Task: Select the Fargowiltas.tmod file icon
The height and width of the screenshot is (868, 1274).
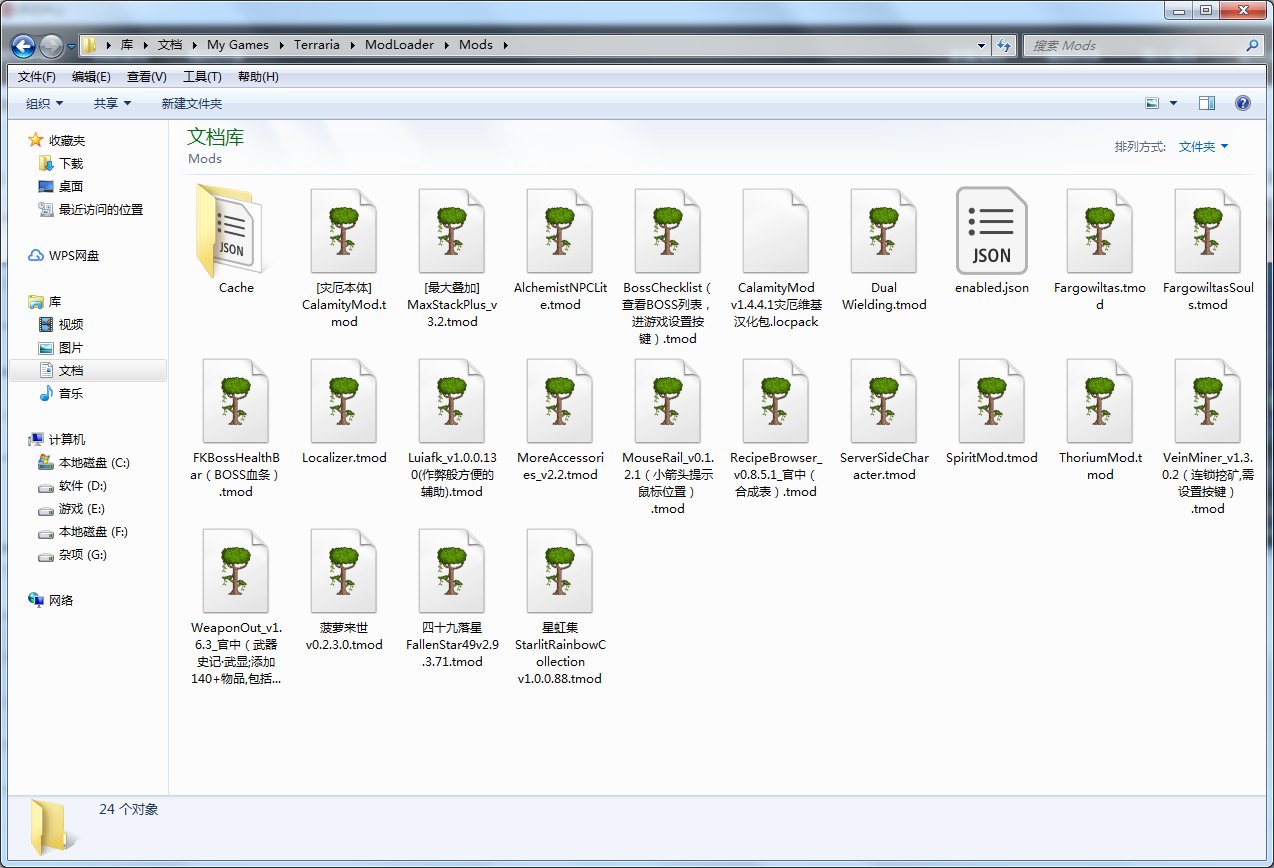Action: (x=1100, y=231)
